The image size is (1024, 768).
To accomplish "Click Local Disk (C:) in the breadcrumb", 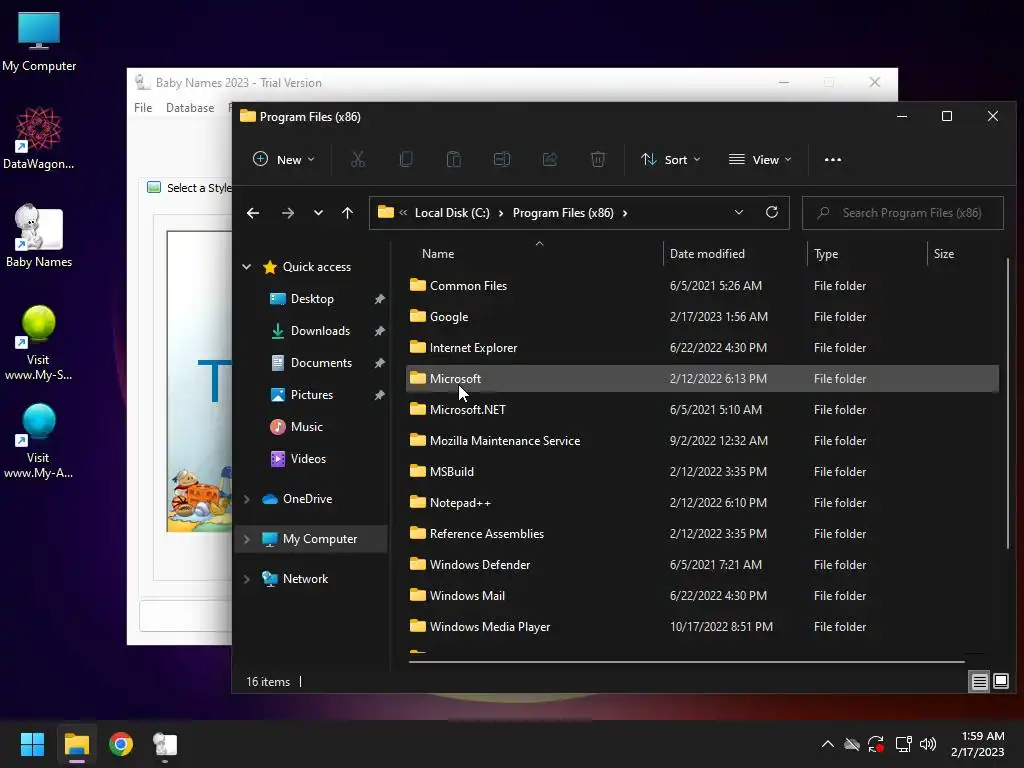I will tap(452, 213).
